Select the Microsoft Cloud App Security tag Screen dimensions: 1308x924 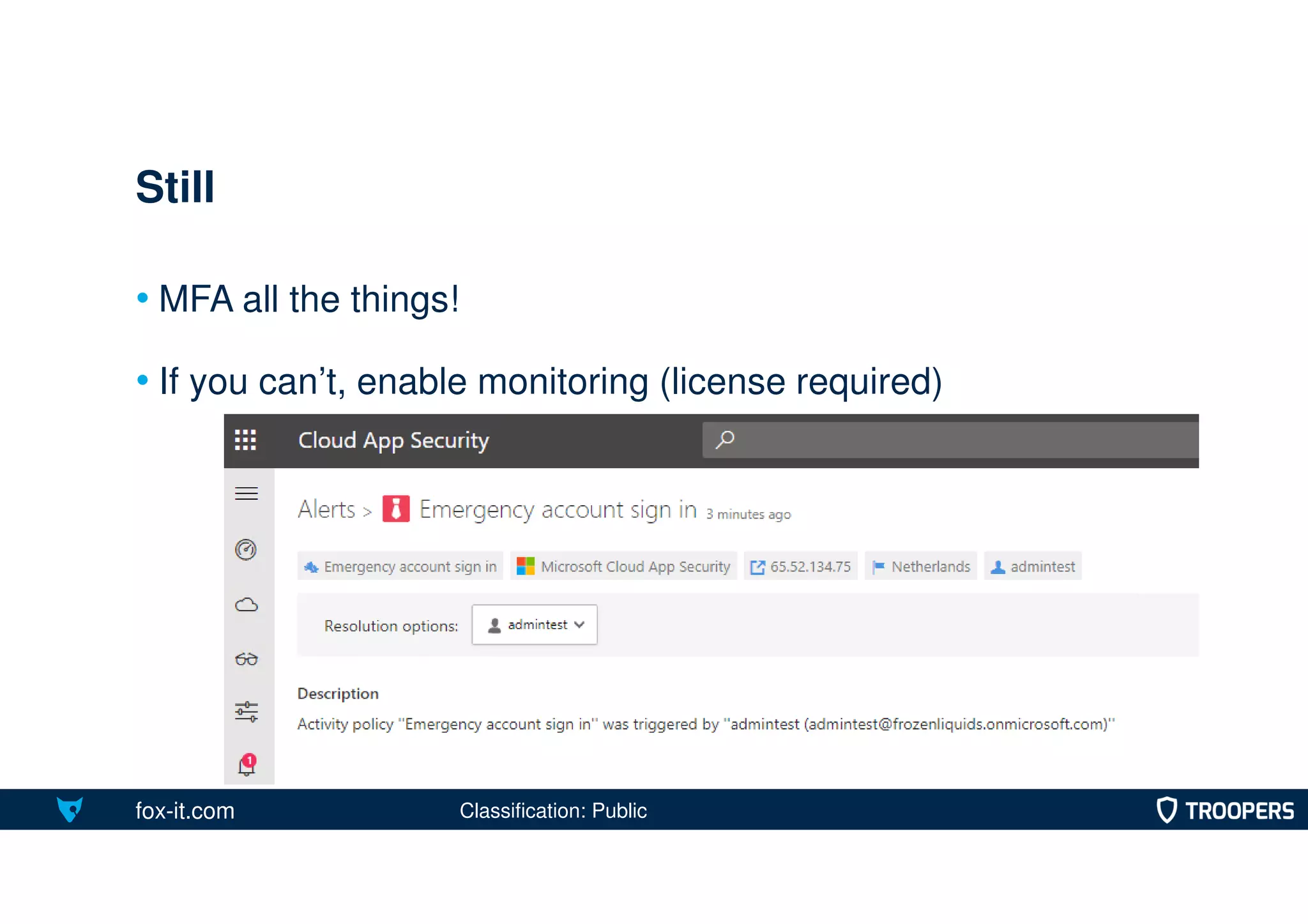[623, 566]
